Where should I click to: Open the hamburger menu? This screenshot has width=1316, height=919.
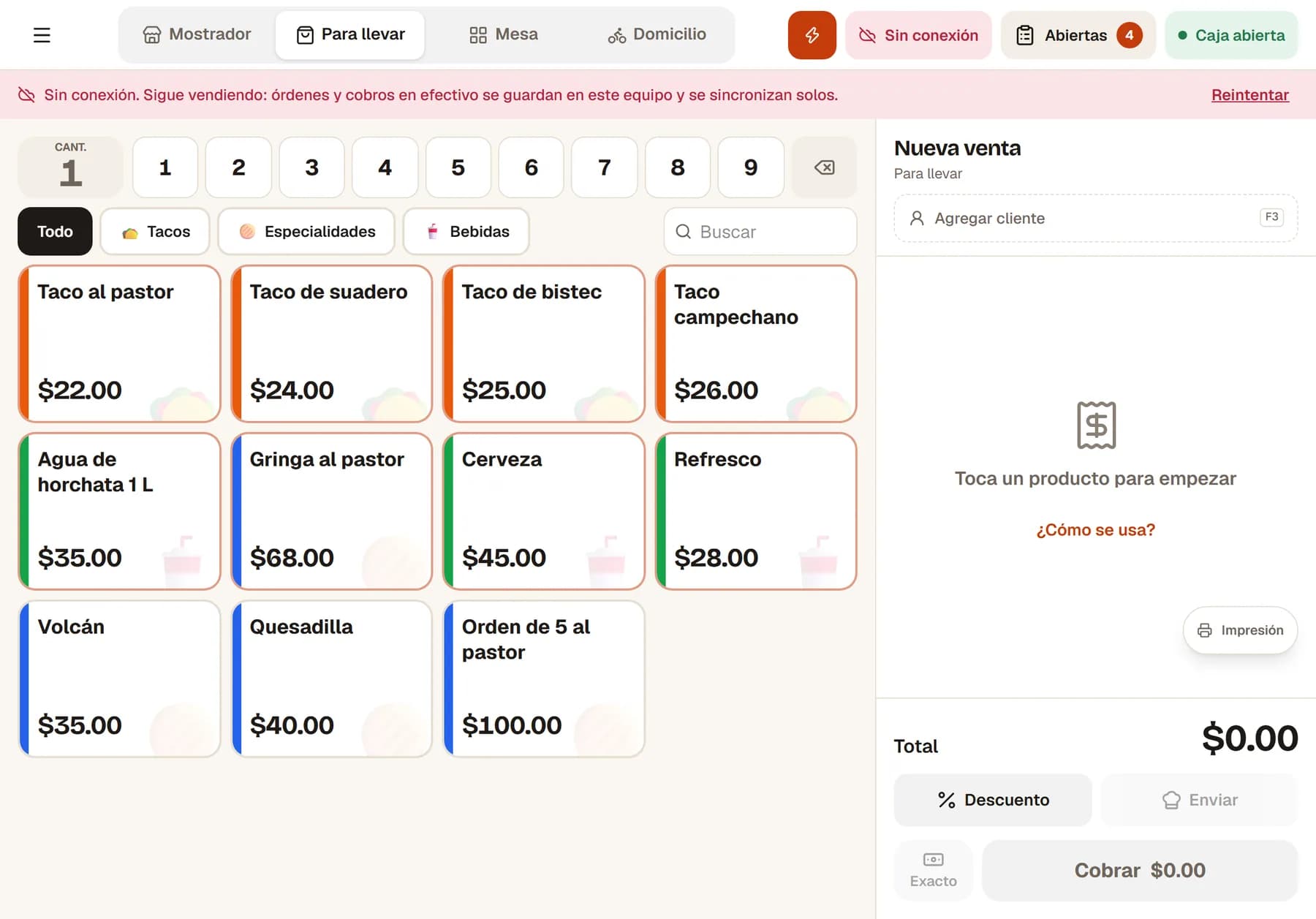coord(42,35)
